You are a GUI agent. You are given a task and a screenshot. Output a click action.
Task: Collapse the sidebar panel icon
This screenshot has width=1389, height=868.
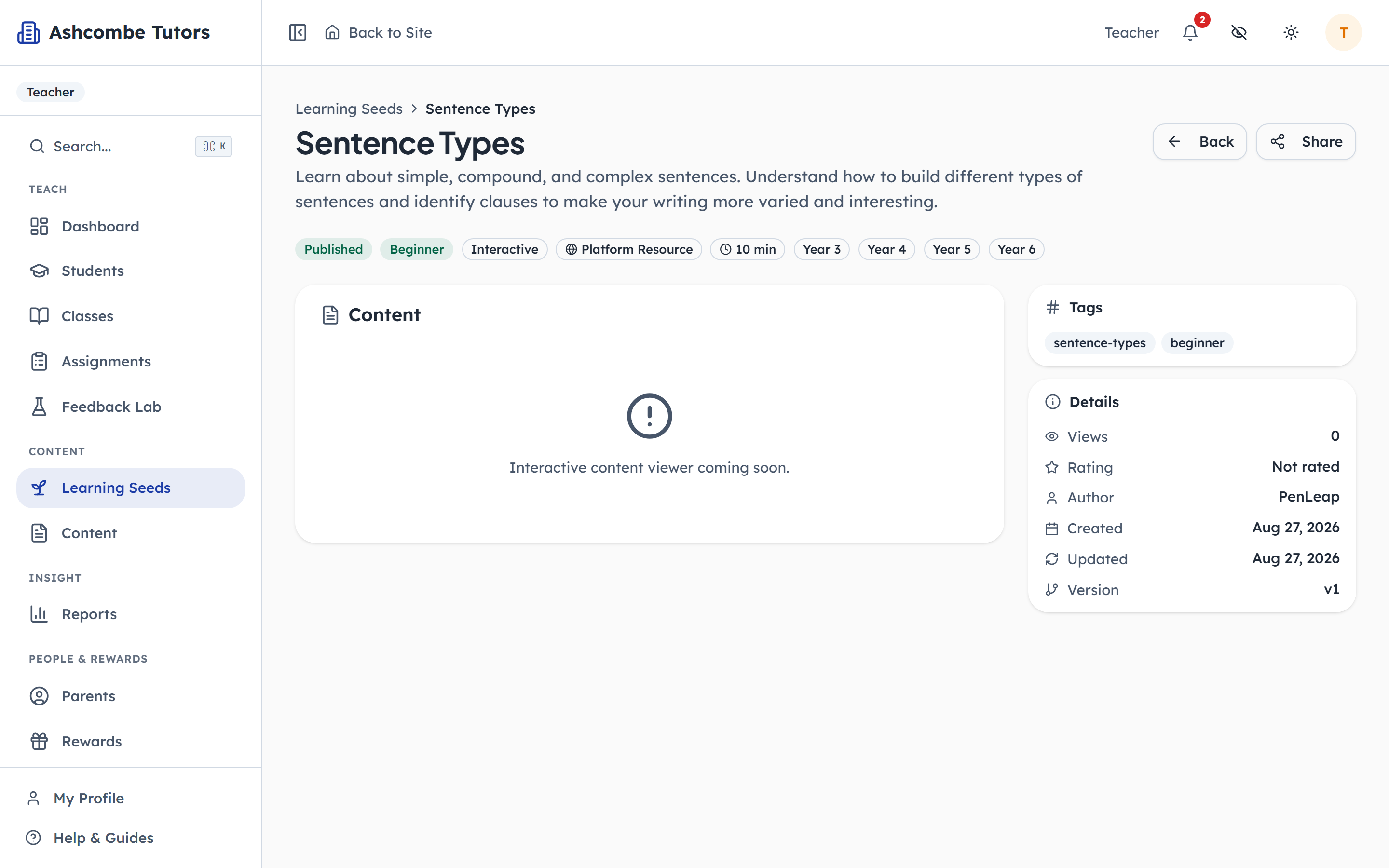297,32
